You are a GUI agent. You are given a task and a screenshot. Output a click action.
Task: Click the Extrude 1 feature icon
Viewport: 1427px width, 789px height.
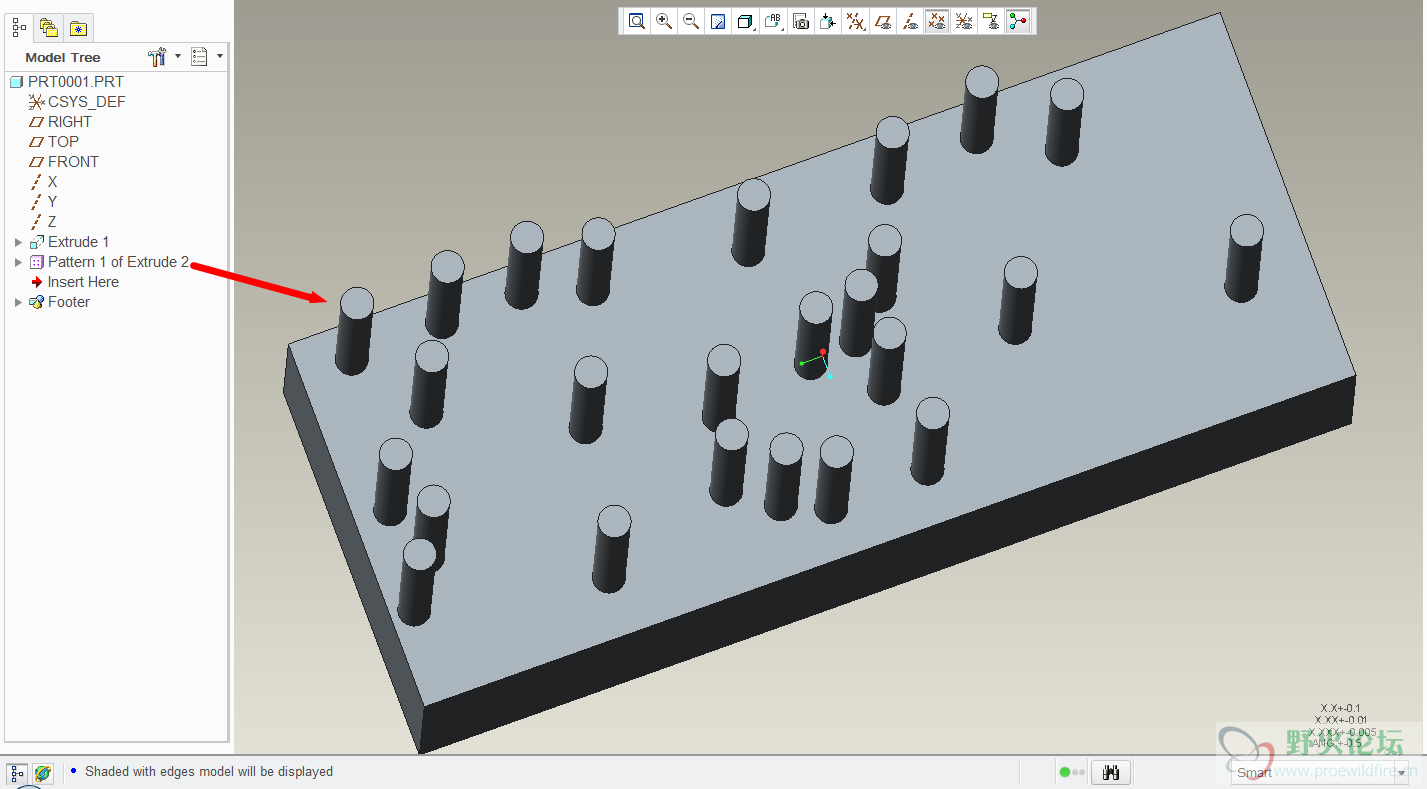pyautogui.click(x=37, y=242)
